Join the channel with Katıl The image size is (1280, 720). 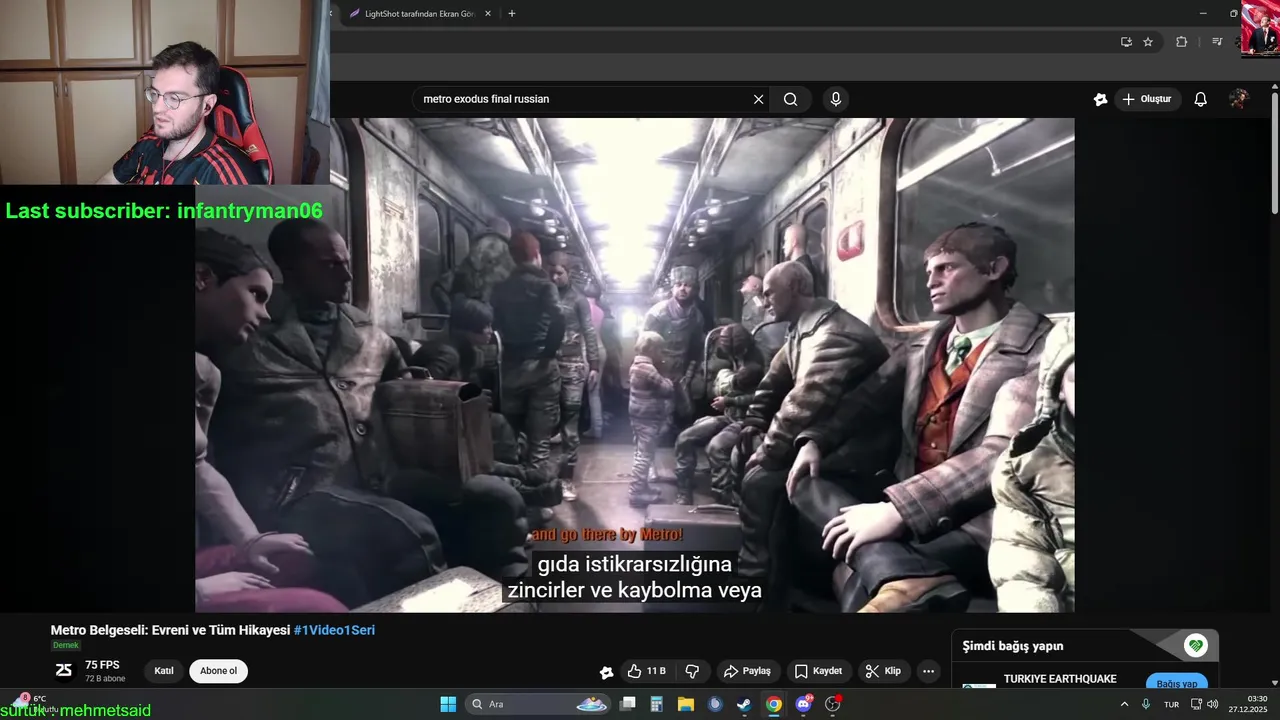coord(164,671)
